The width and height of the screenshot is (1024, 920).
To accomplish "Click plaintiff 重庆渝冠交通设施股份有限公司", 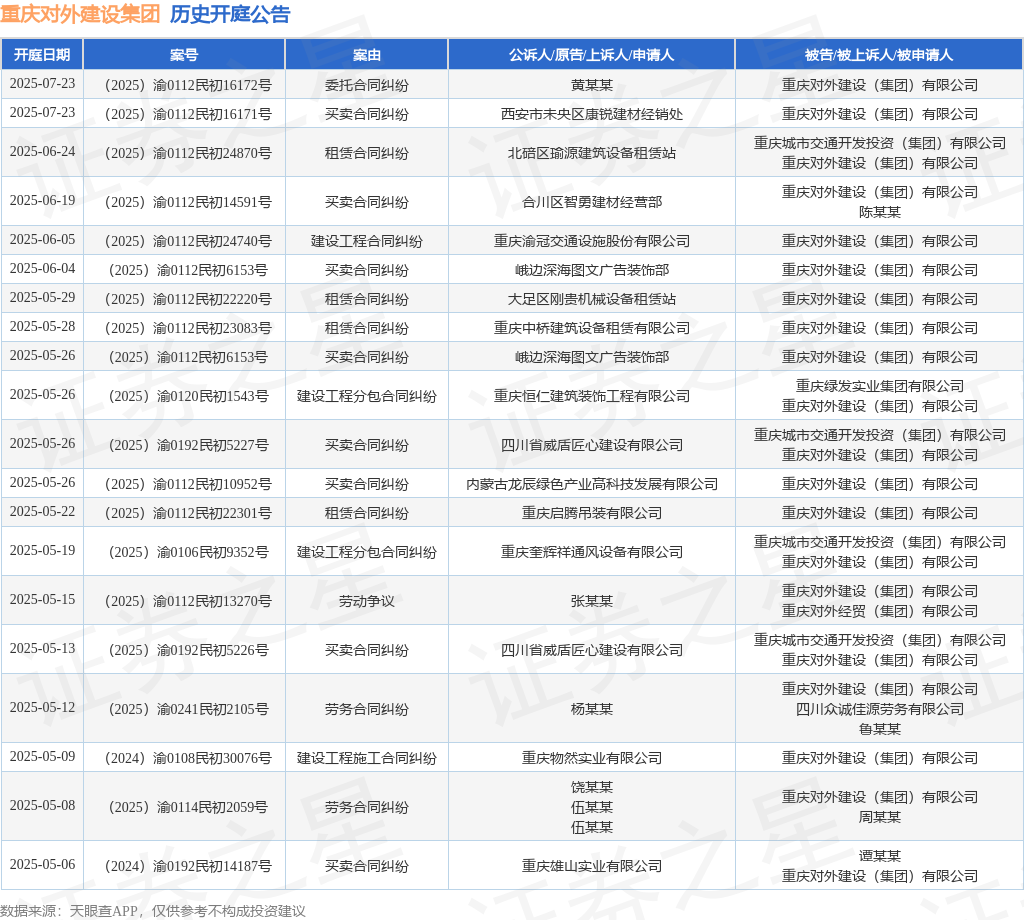I will pos(592,241).
